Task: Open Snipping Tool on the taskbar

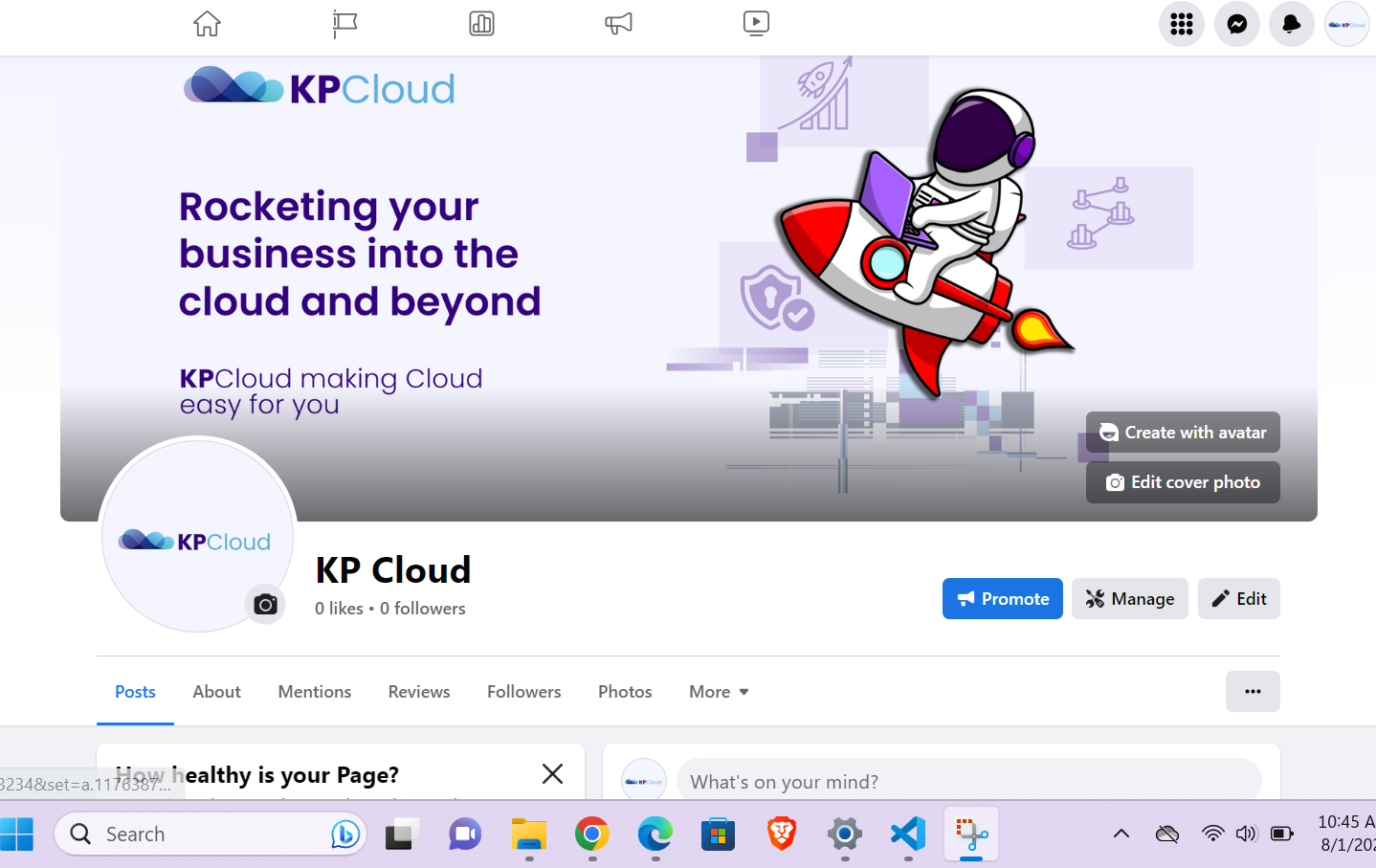Action: [x=971, y=835]
